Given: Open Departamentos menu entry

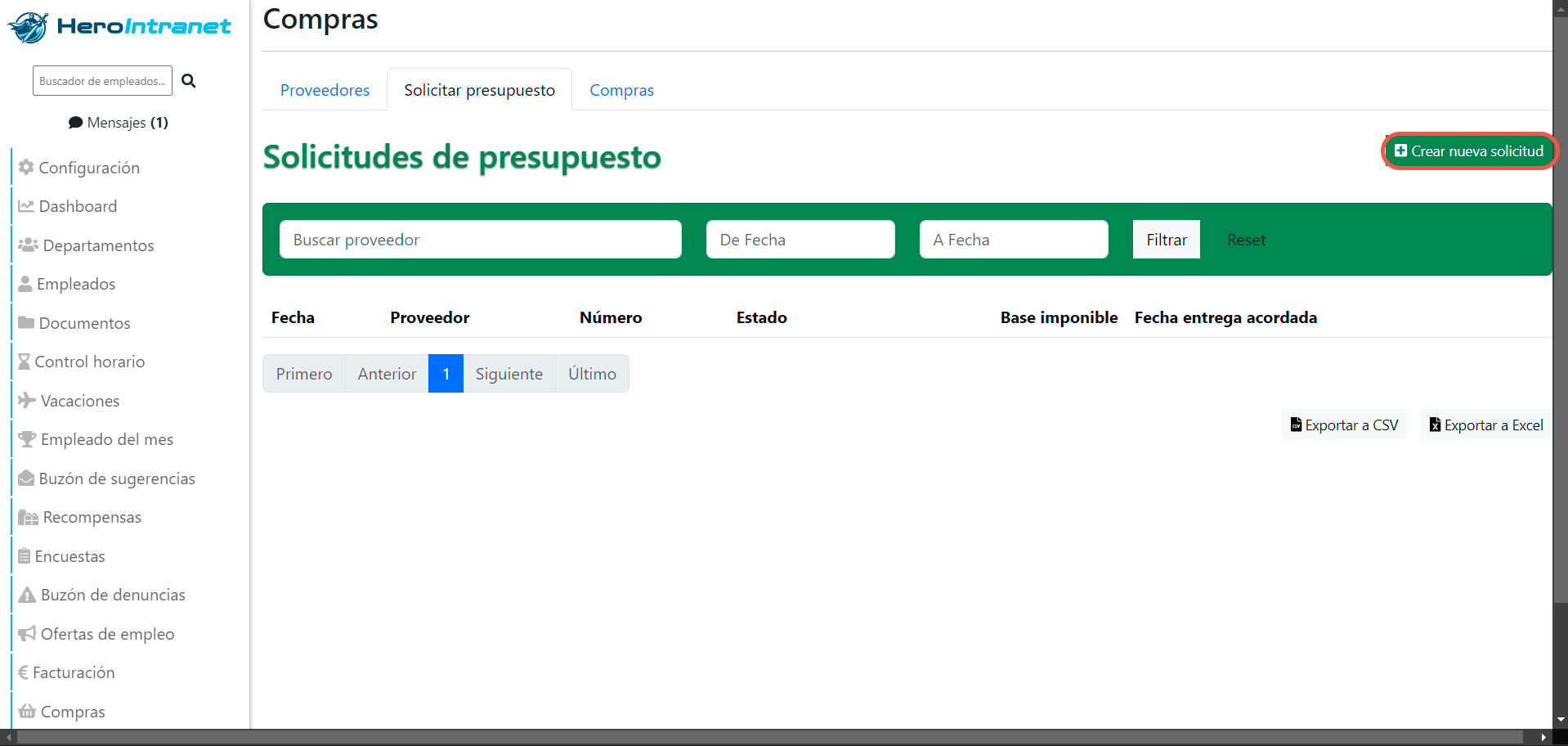Looking at the screenshot, I should pos(98,245).
